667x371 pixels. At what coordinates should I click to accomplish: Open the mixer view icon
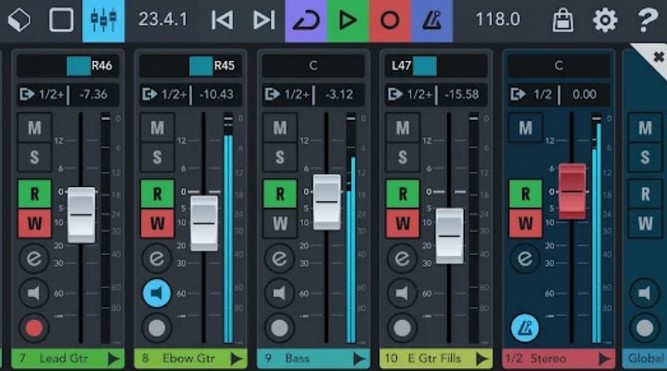[x=103, y=20]
